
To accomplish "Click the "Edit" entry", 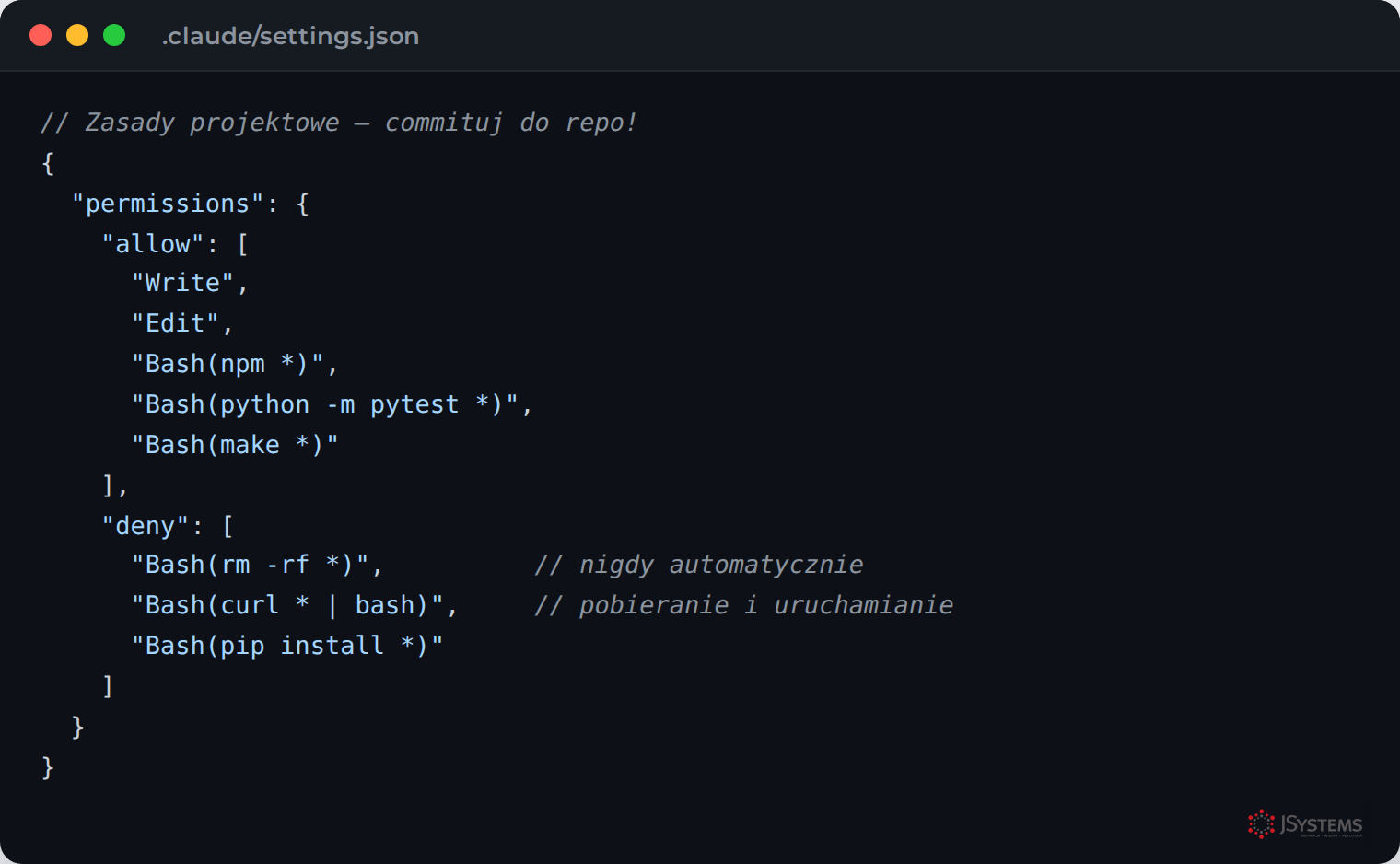I will 175,323.
